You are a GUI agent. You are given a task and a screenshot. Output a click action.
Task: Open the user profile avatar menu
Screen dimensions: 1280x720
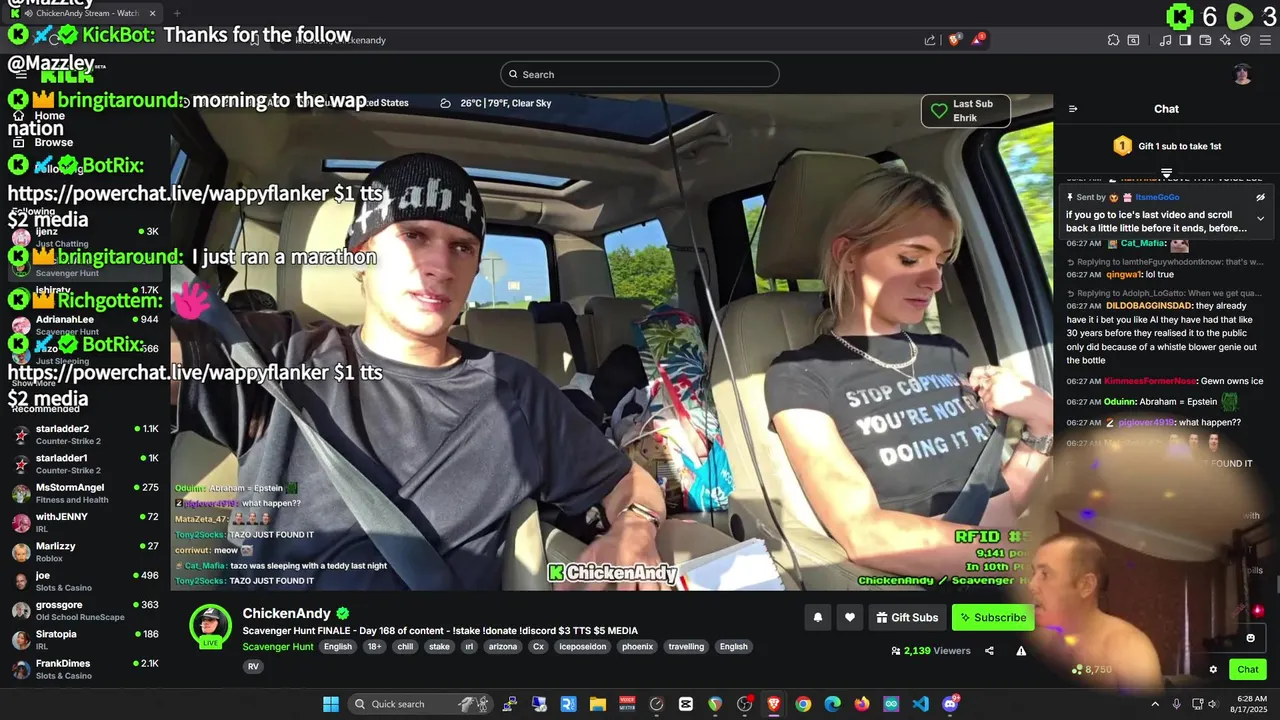(1242, 74)
